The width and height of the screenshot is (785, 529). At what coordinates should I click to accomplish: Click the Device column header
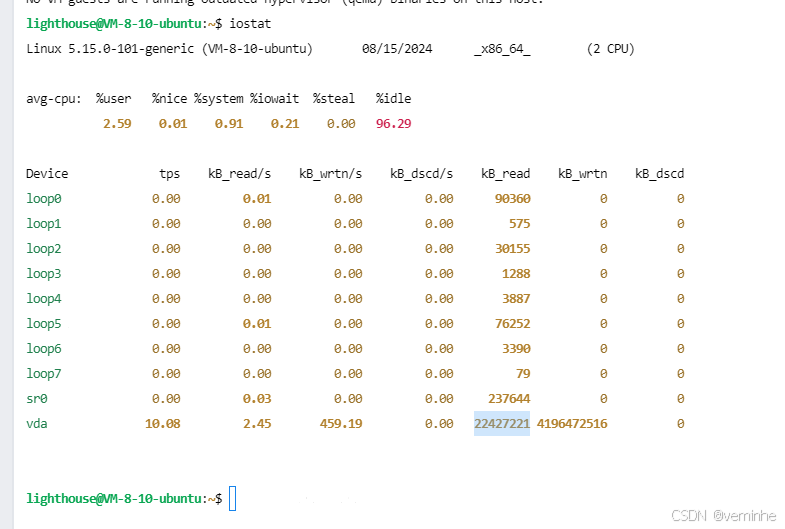coord(47,174)
